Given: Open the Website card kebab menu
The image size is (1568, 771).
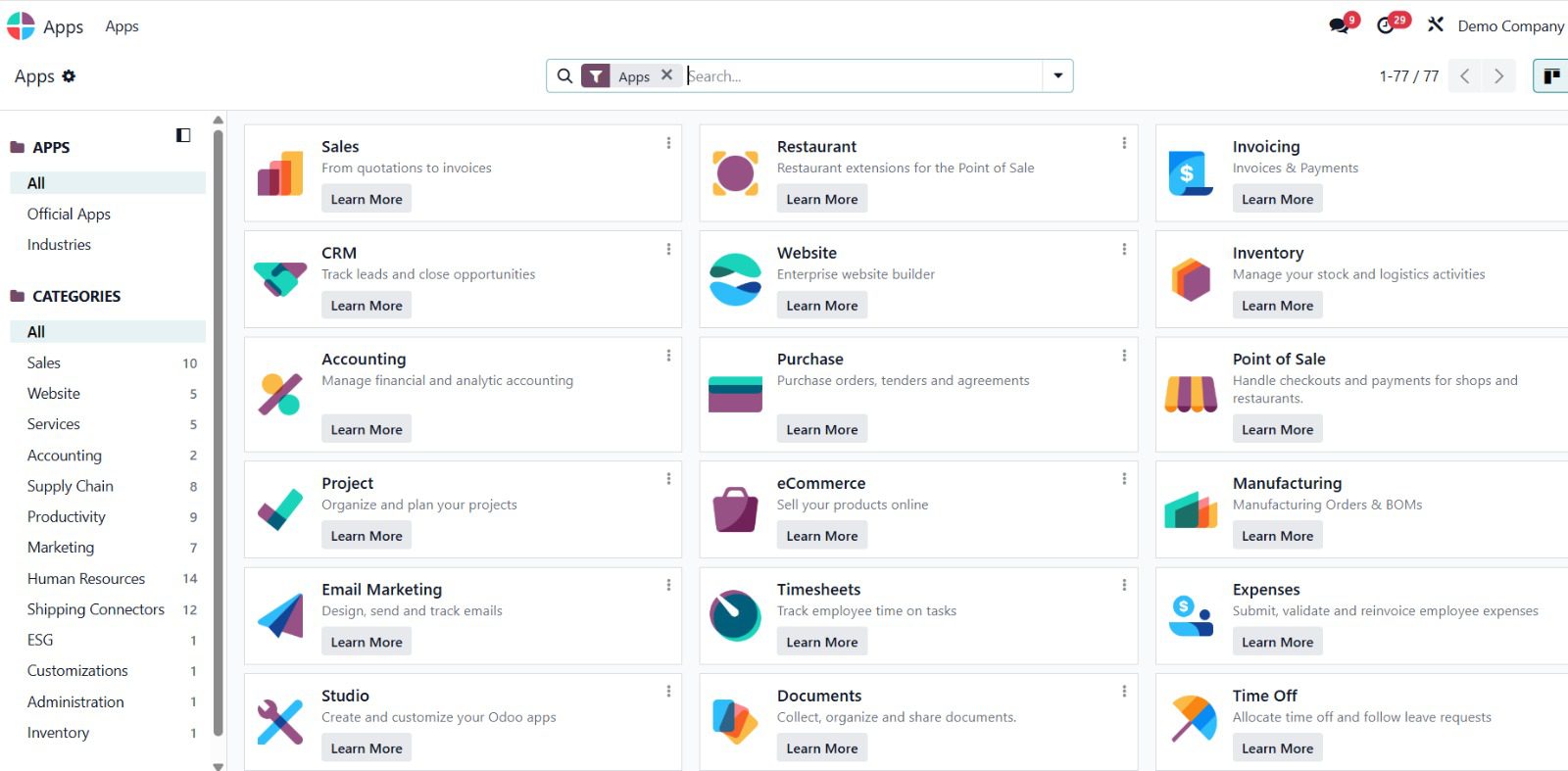Looking at the screenshot, I should pyautogui.click(x=1124, y=250).
